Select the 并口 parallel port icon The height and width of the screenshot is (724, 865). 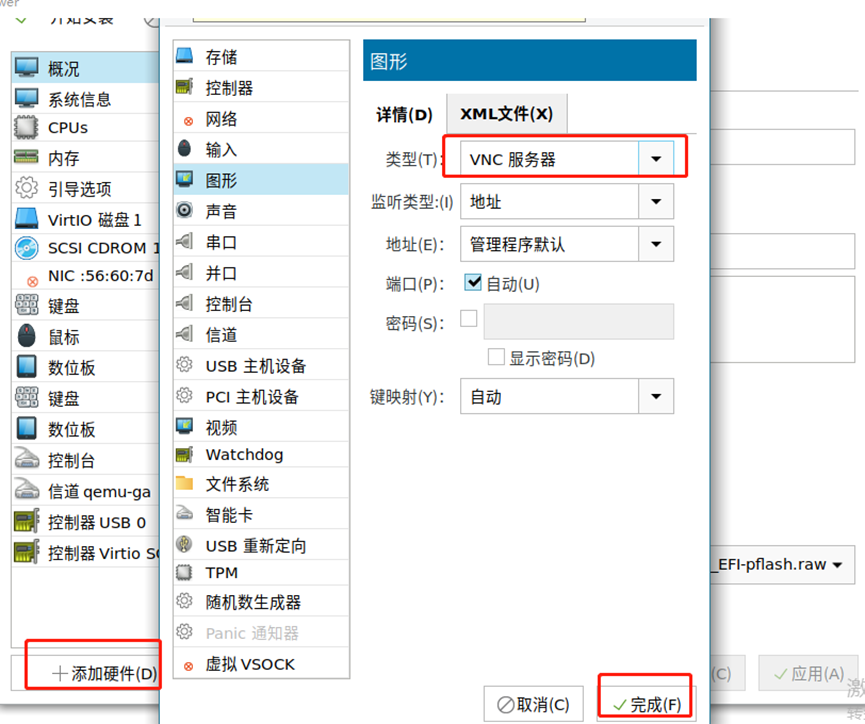[185, 272]
